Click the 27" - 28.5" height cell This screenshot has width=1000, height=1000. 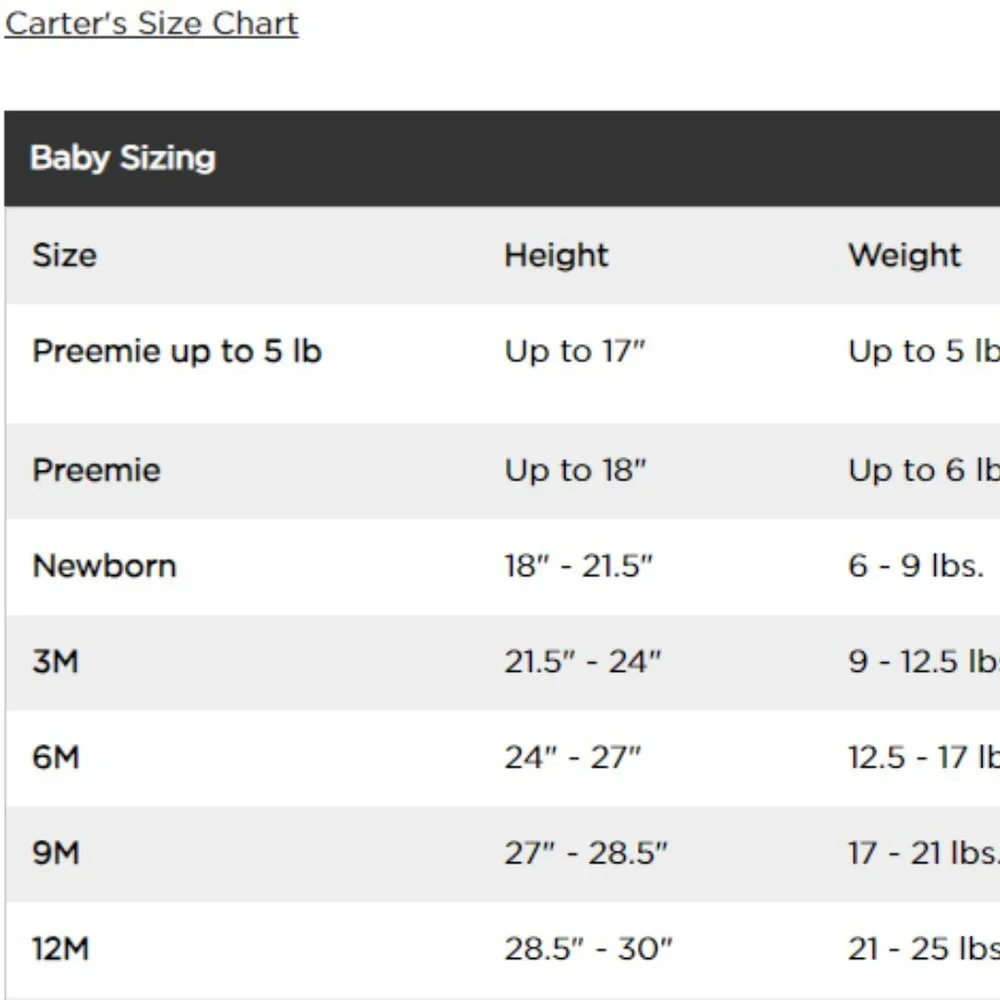point(585,853)
